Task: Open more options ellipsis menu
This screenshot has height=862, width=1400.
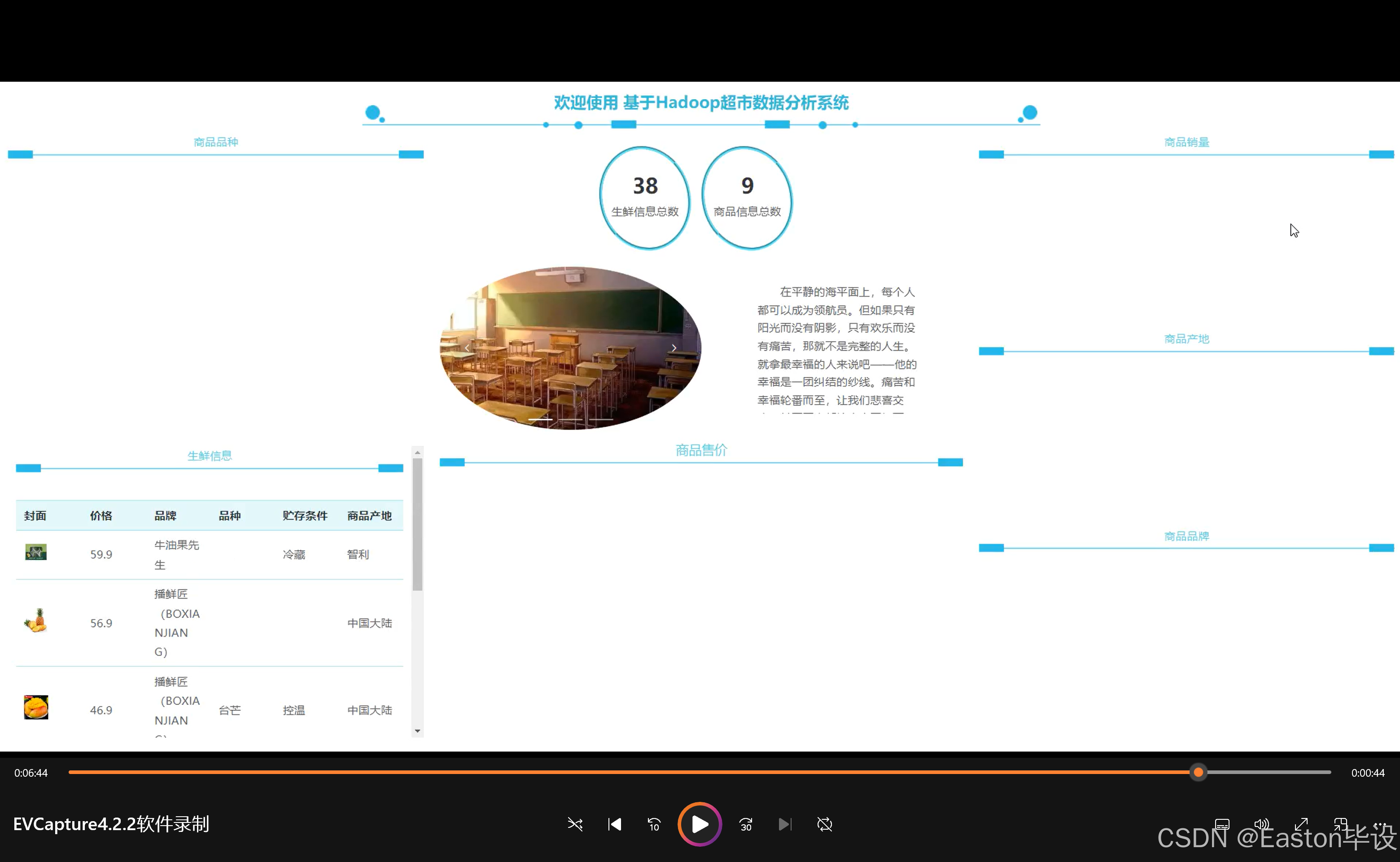Action: pos(1379,824)
